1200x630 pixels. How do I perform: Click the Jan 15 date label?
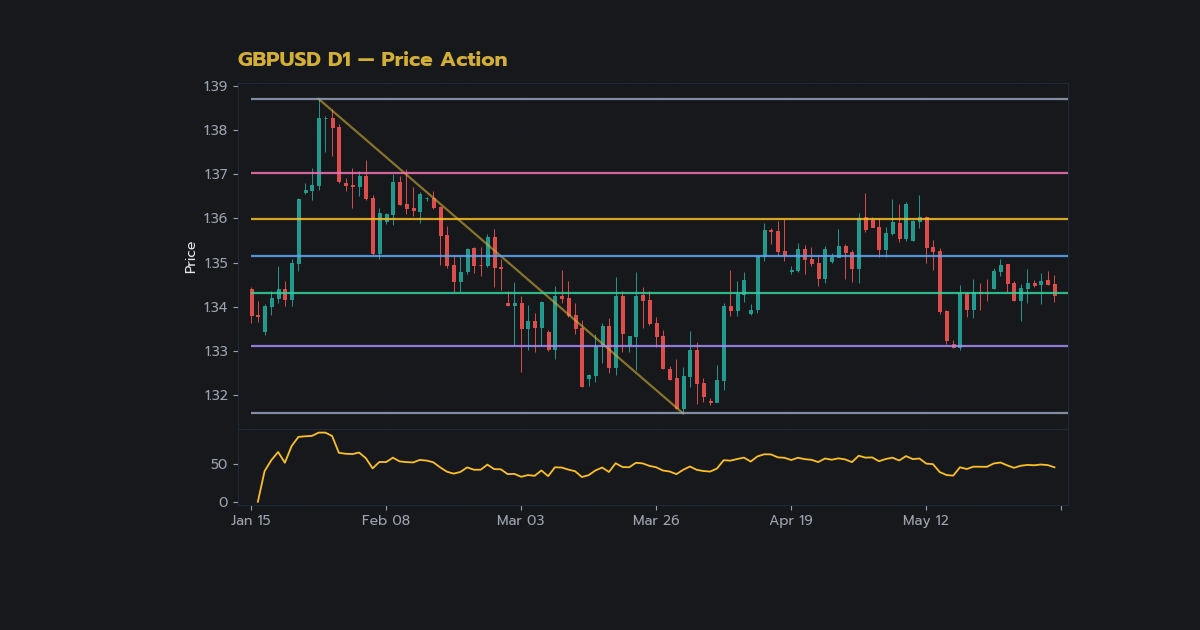tap(251, 521)
